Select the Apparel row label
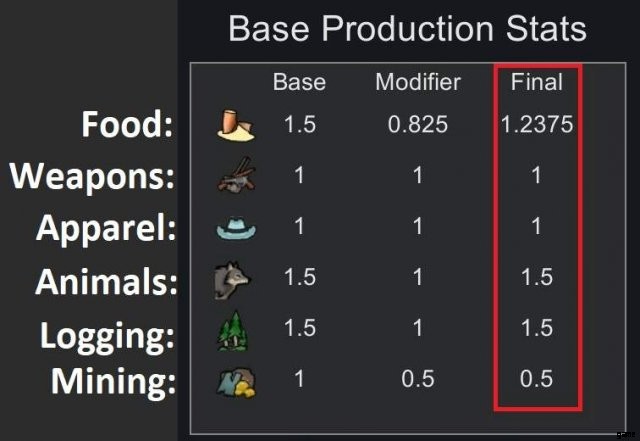 point(106,229)
